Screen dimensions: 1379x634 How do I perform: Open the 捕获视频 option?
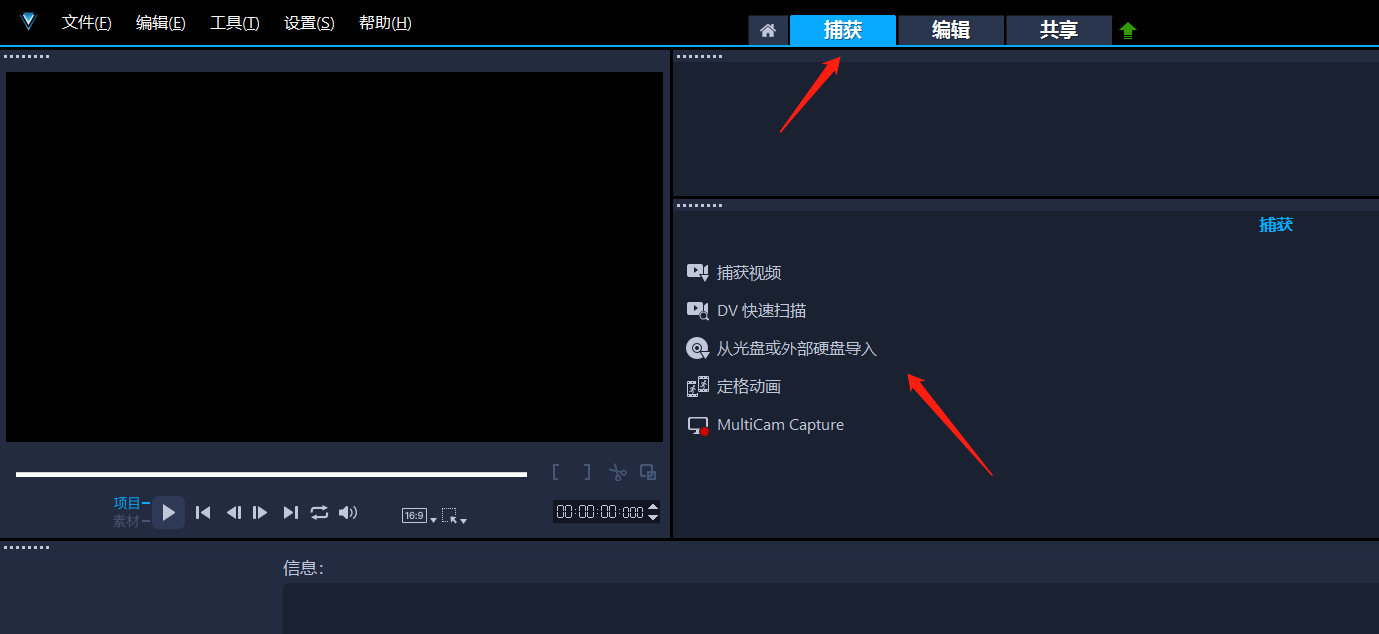(x=749, y=273)
